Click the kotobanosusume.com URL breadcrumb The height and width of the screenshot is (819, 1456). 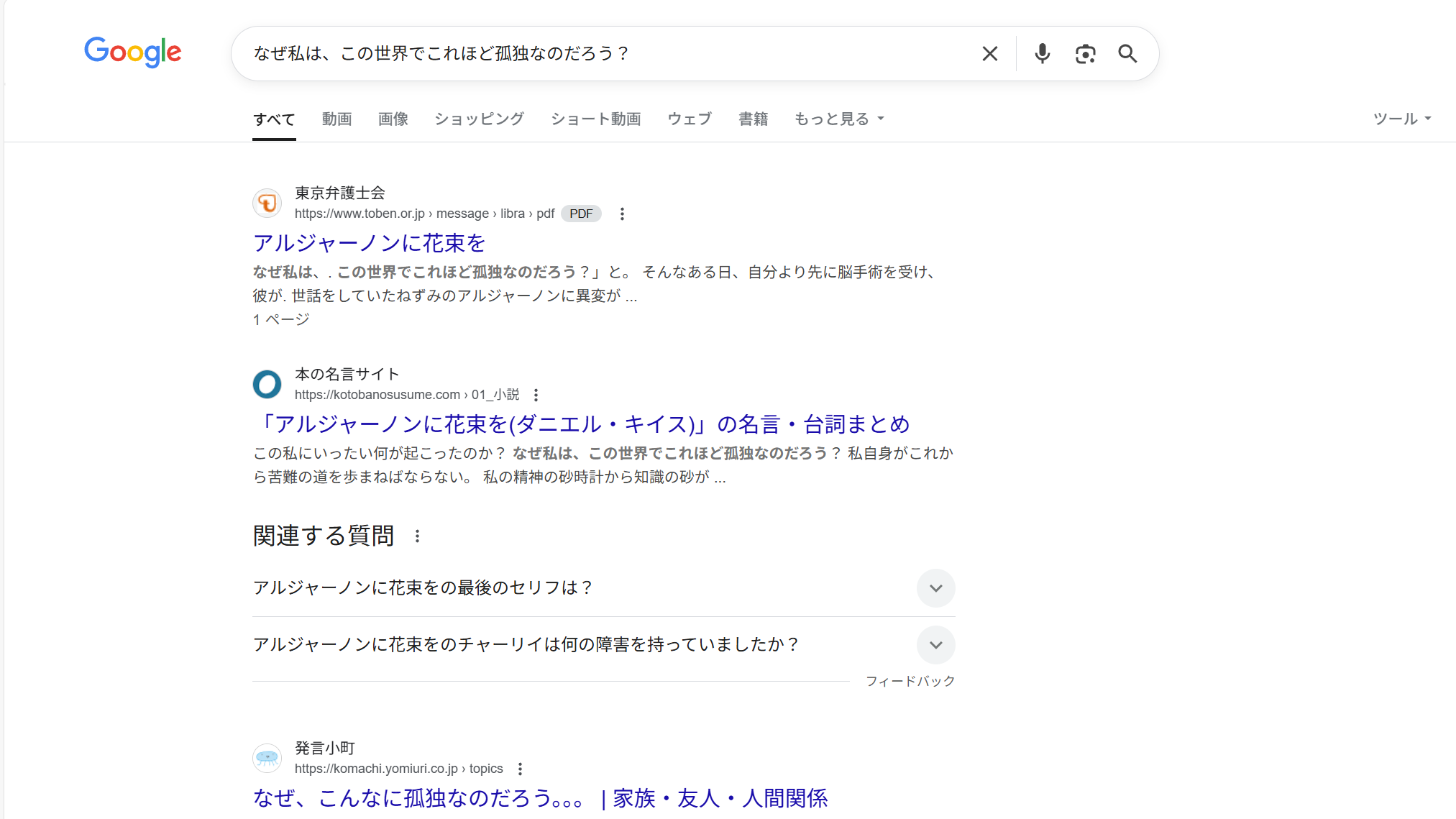coord(407,395)
